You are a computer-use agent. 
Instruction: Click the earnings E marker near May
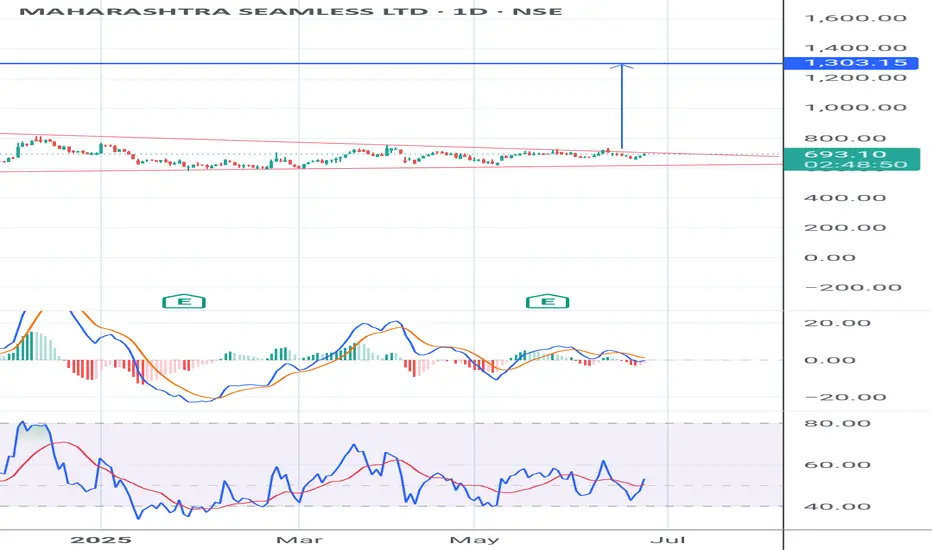pos(547,302)
